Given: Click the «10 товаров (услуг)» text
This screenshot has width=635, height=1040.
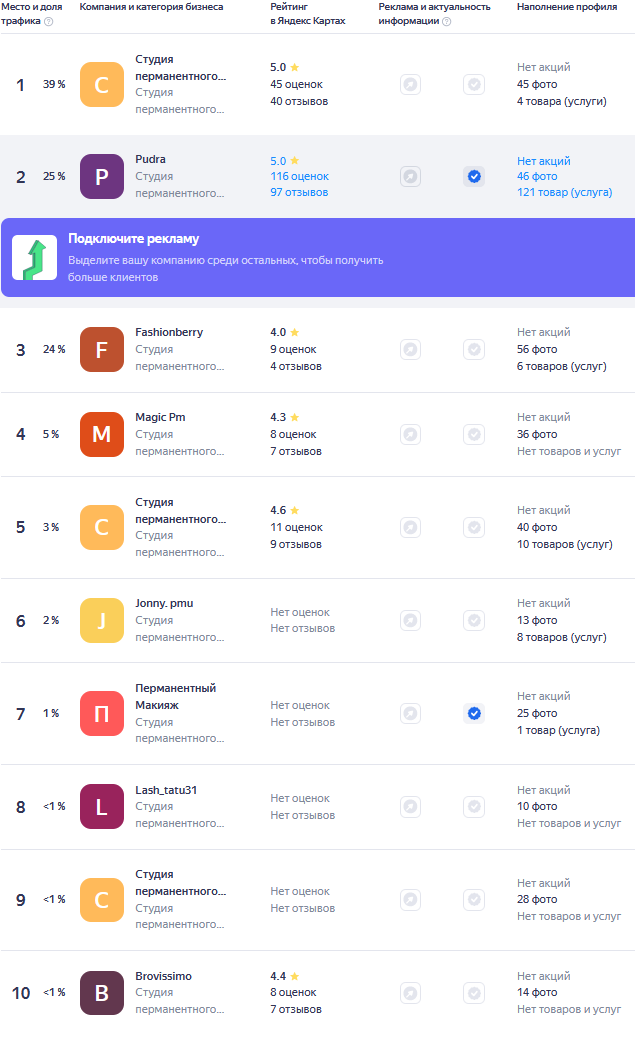Looking at the screenshot, I should (x=565, y=545).
